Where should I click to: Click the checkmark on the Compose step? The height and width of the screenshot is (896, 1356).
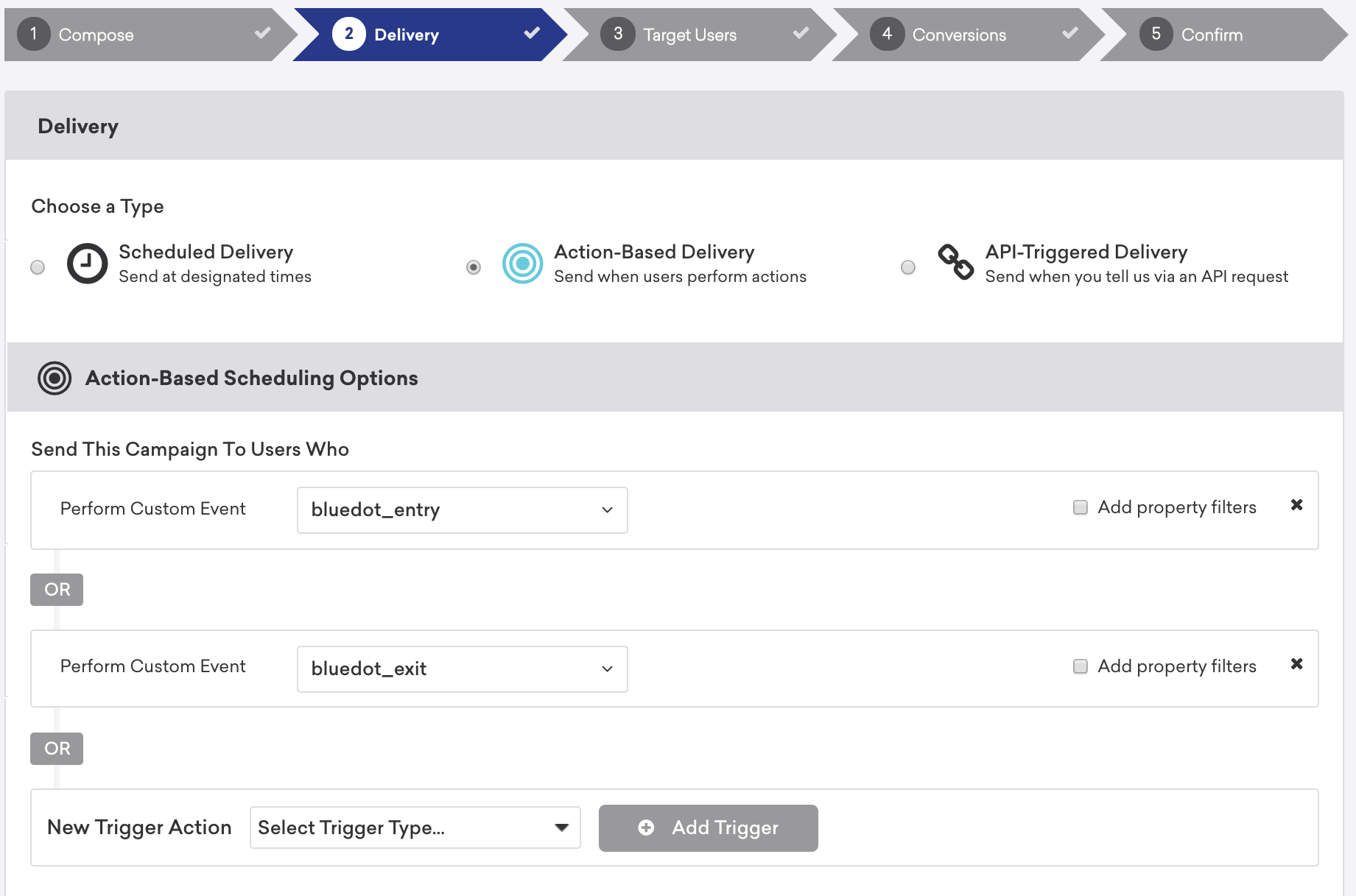pos(263,33)
